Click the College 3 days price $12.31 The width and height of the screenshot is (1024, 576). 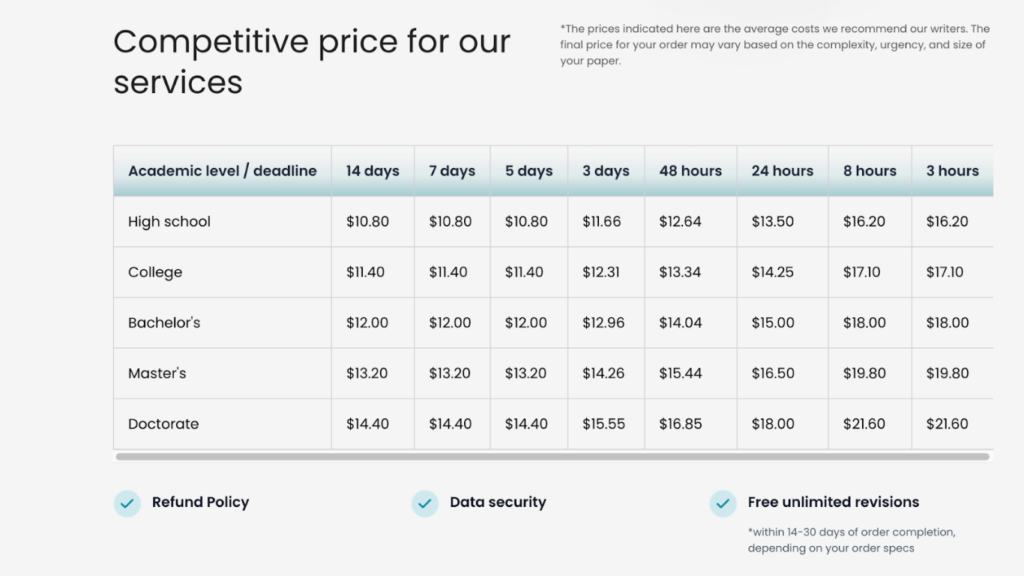click(x=601, y=272)
